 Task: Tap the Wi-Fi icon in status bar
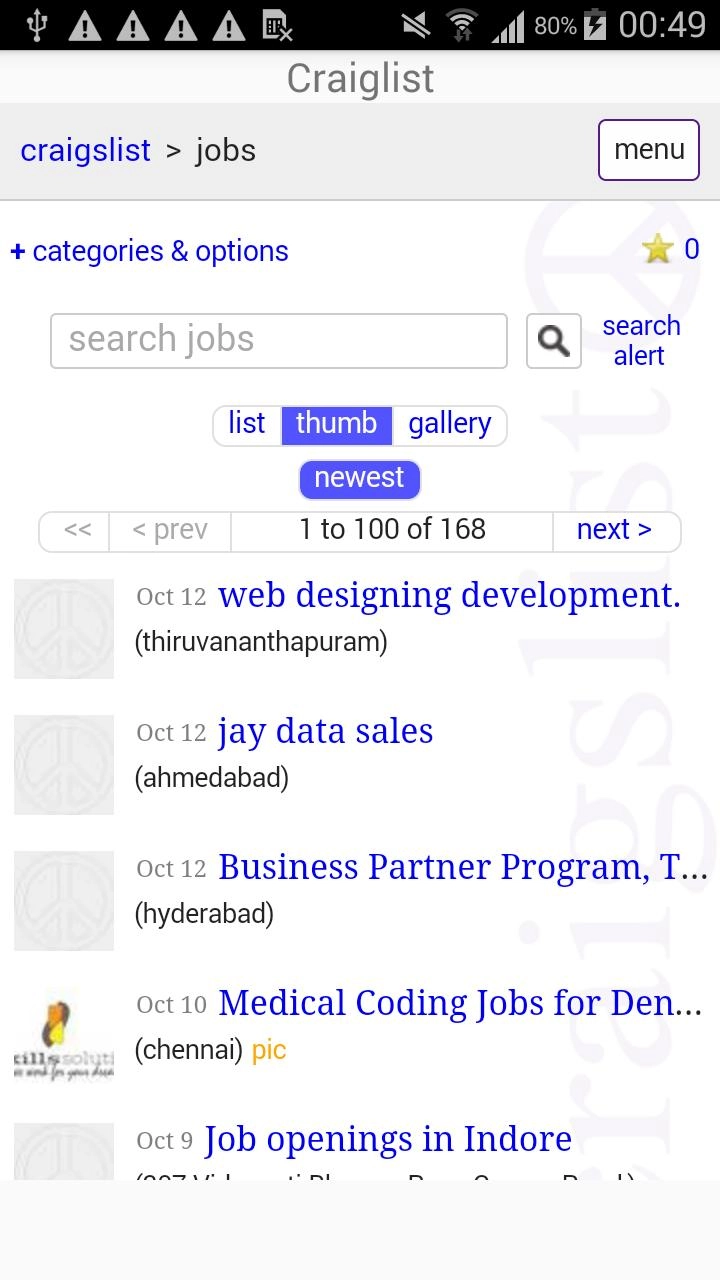click(x=461, y=25)
